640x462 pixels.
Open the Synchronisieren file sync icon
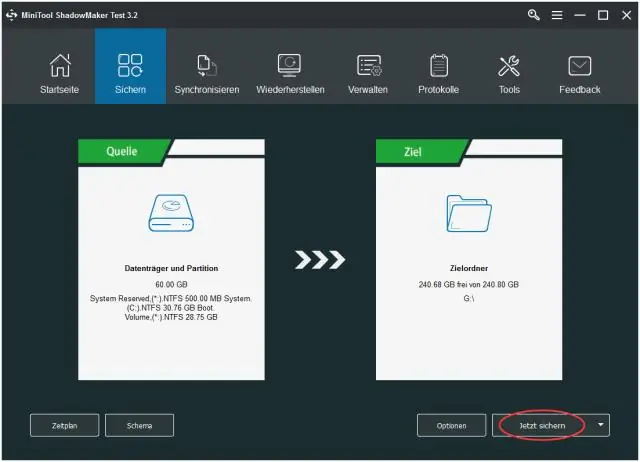207,65
